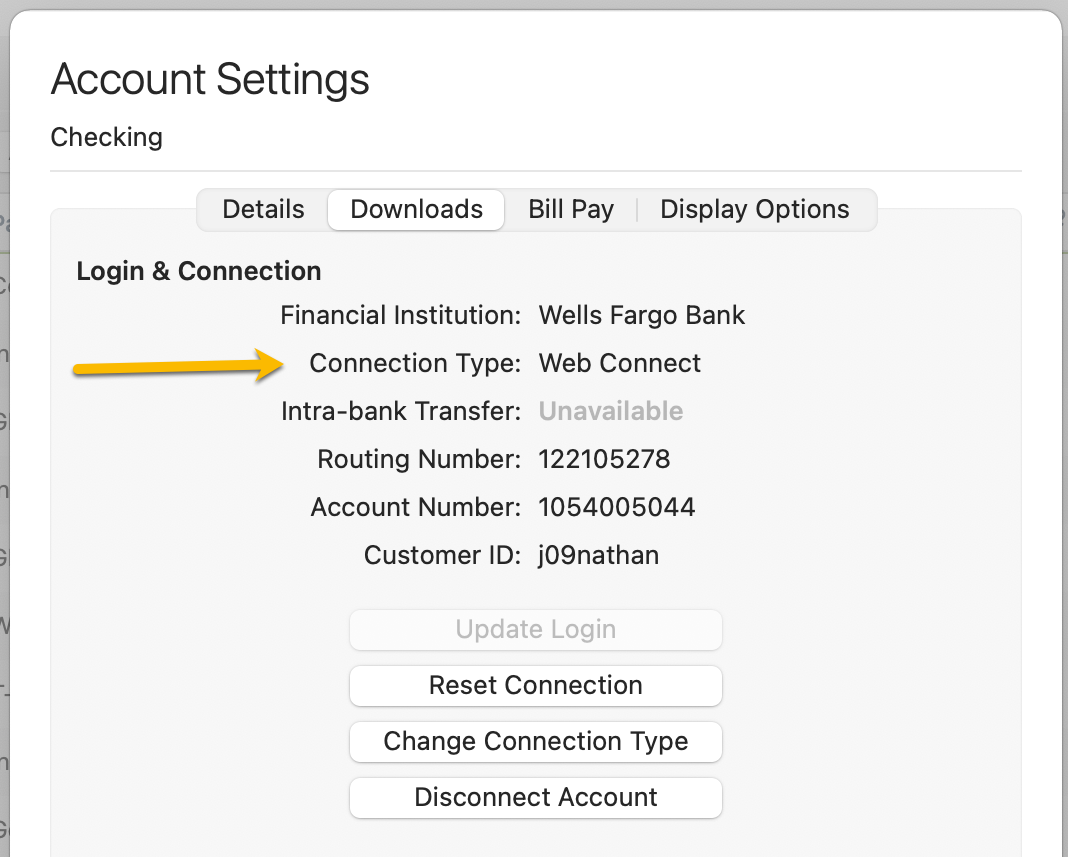Viewport: 1068px width, 857px height.
Task: Click the Connection Type field label
Action: [x=415, y=364]
